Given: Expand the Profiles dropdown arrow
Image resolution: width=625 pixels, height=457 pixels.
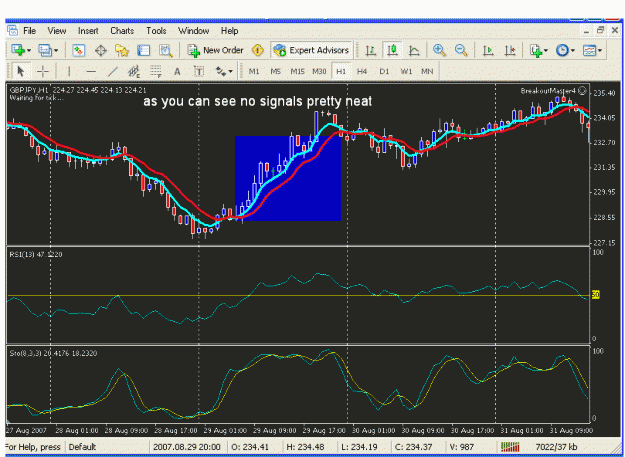Looking at the screenshot, I should pos(55,51).
